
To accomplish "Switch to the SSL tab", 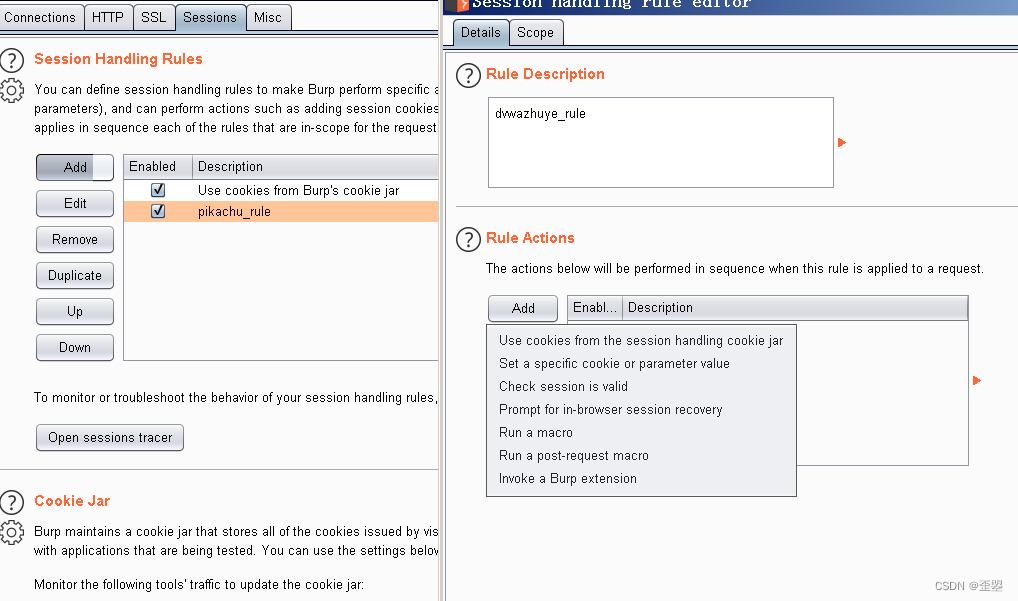I will [x=154, y=18].
